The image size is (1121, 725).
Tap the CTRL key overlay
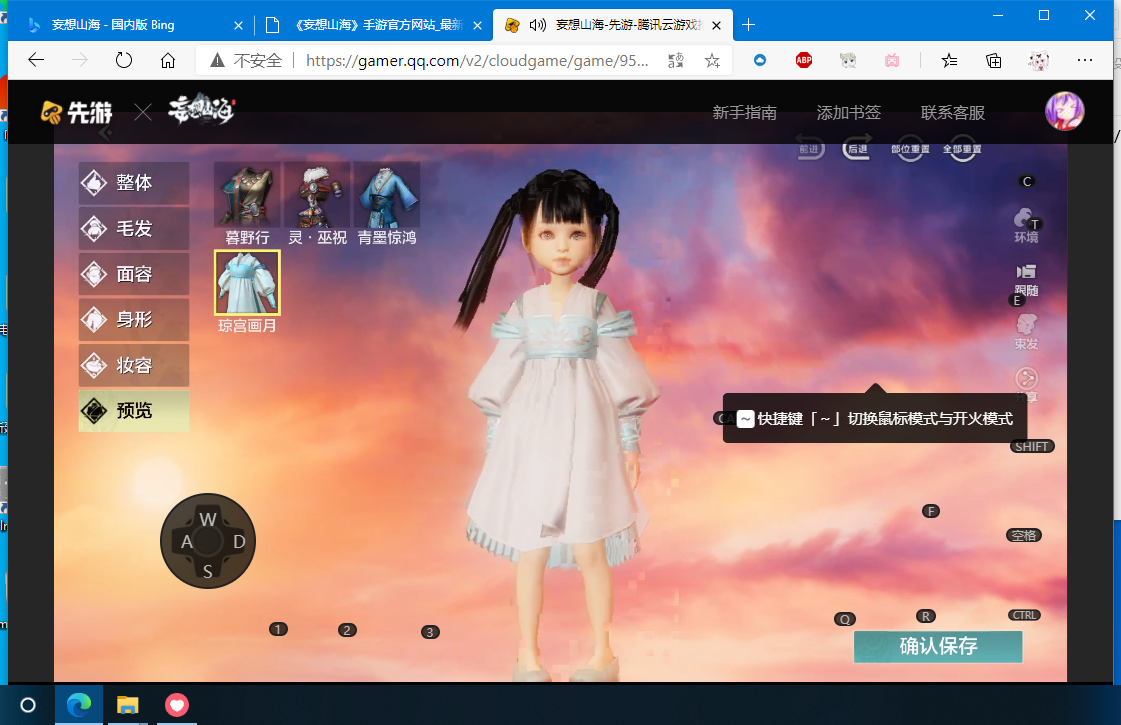coord(1024,615)
